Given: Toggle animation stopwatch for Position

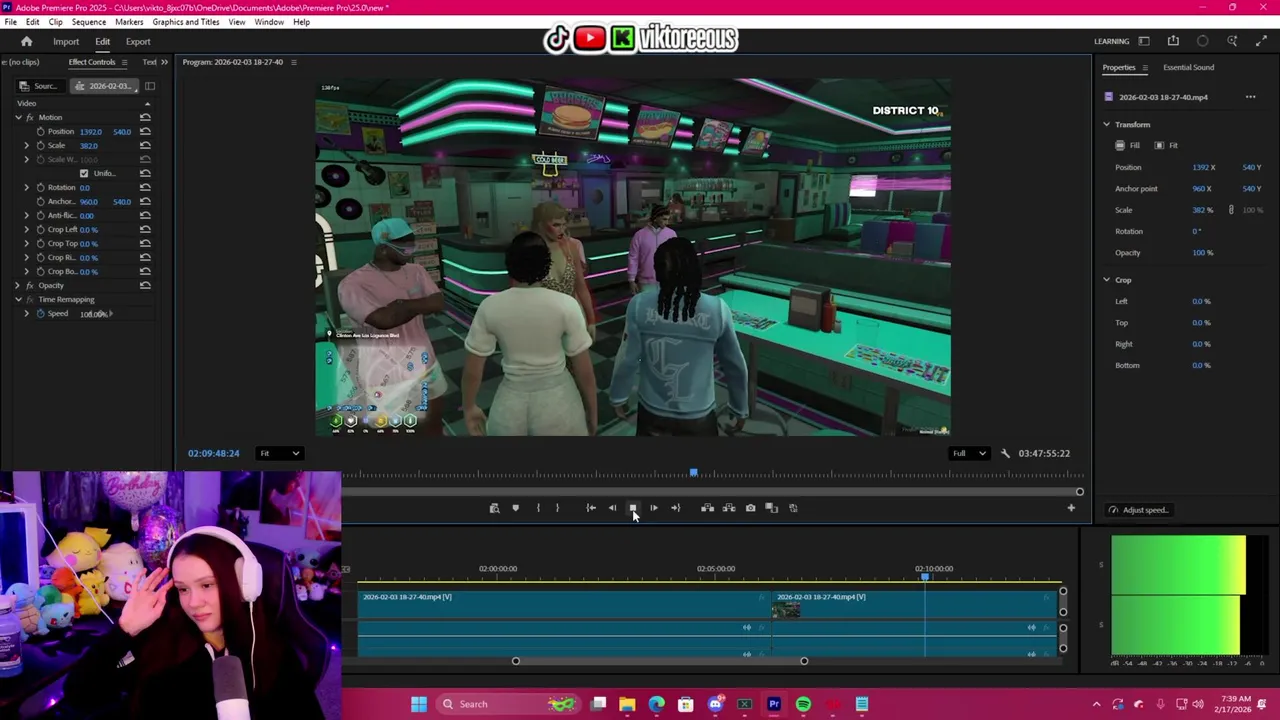Looking at the screenshot, I should coord(41,131).
